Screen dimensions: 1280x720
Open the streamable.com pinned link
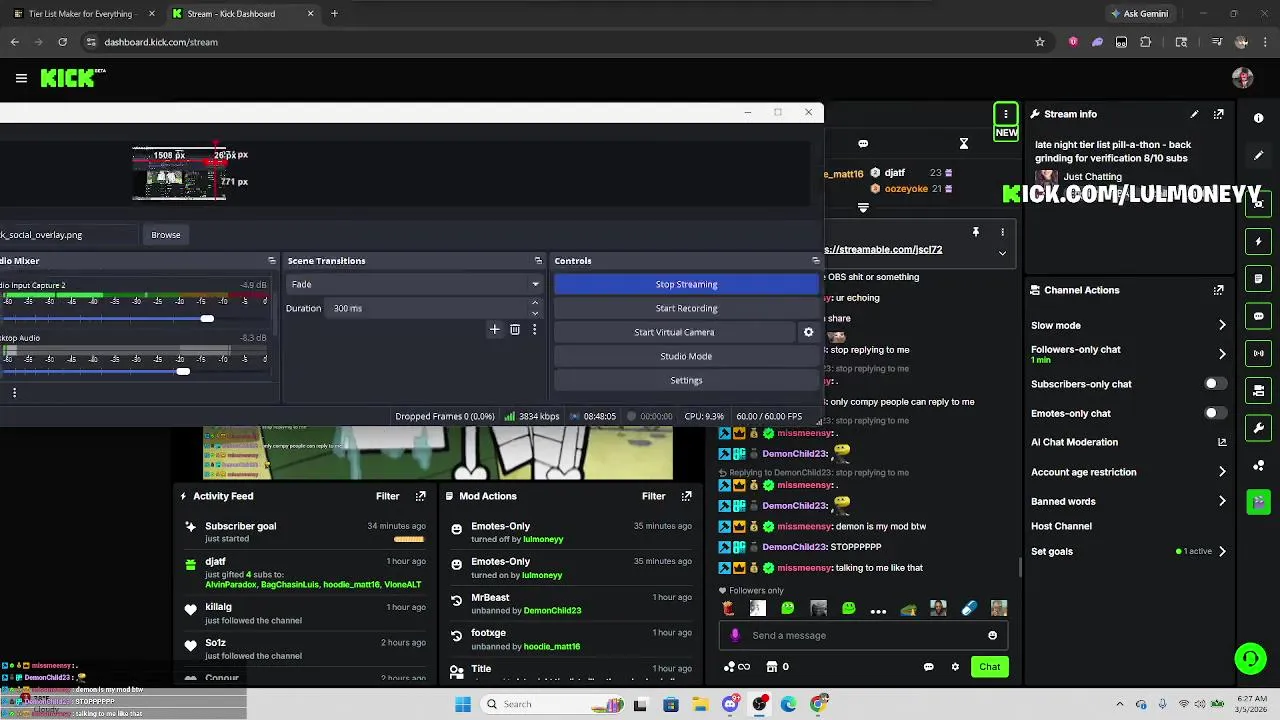883,250
